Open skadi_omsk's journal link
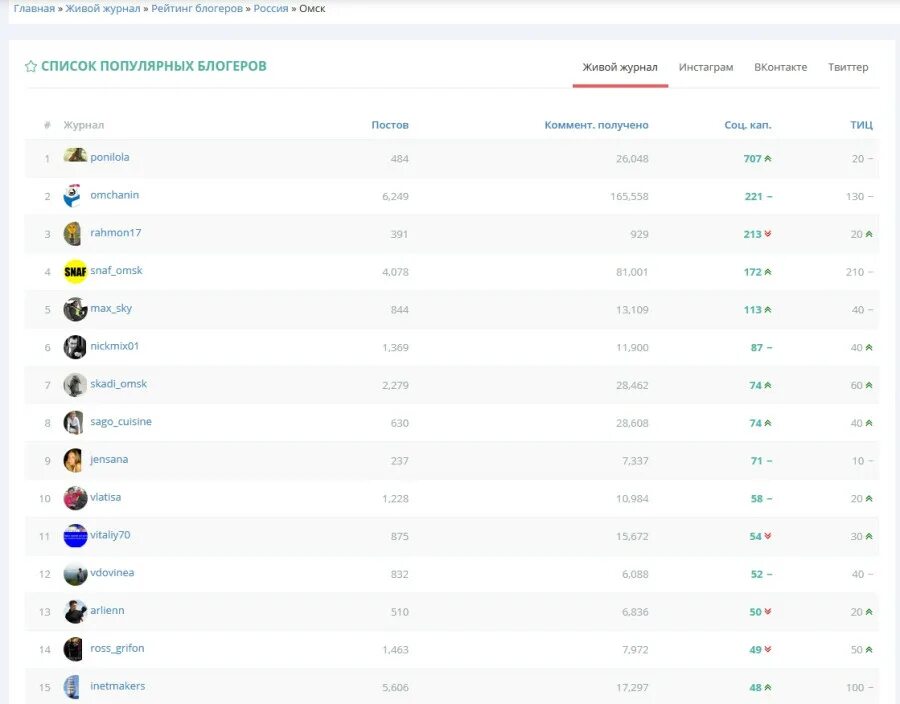Screen dimensions: 900x704 click(119, 384)
